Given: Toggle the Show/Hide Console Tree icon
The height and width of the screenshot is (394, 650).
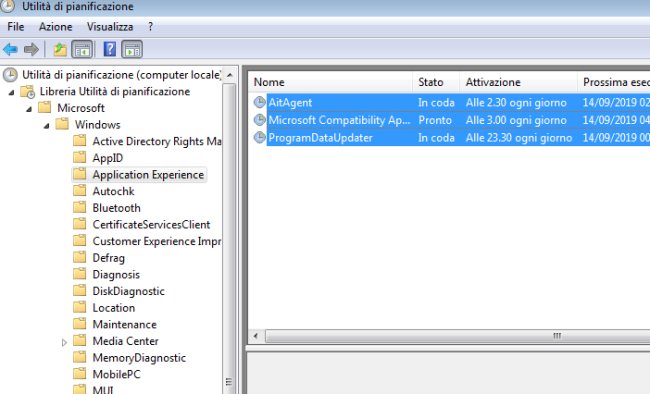Looking at the screenshot, I should pos(82,49).
